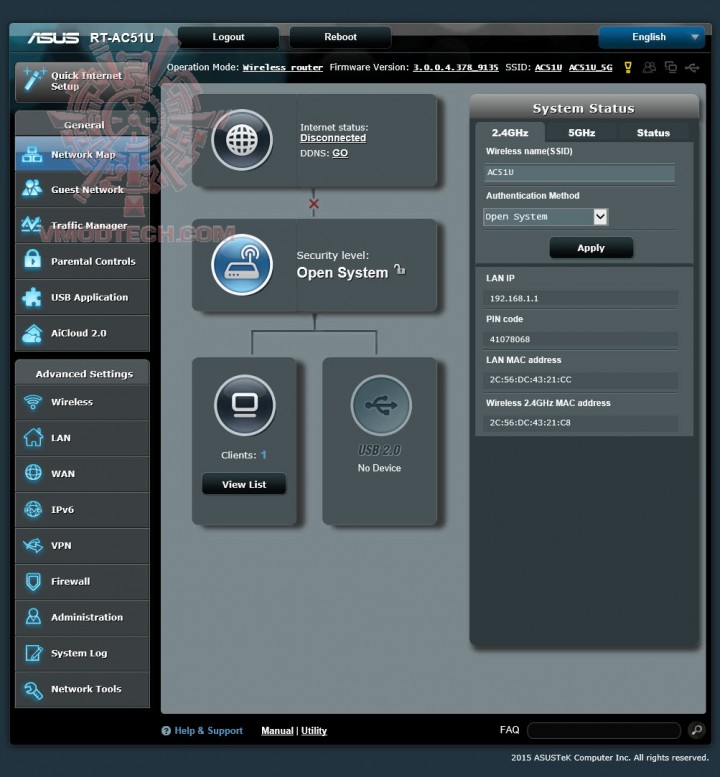Click LAN MAC address 2C:56:DC:43:21:CC
Image resolution: width=720 pixels, height=777 pixels.
pos(530,380)
